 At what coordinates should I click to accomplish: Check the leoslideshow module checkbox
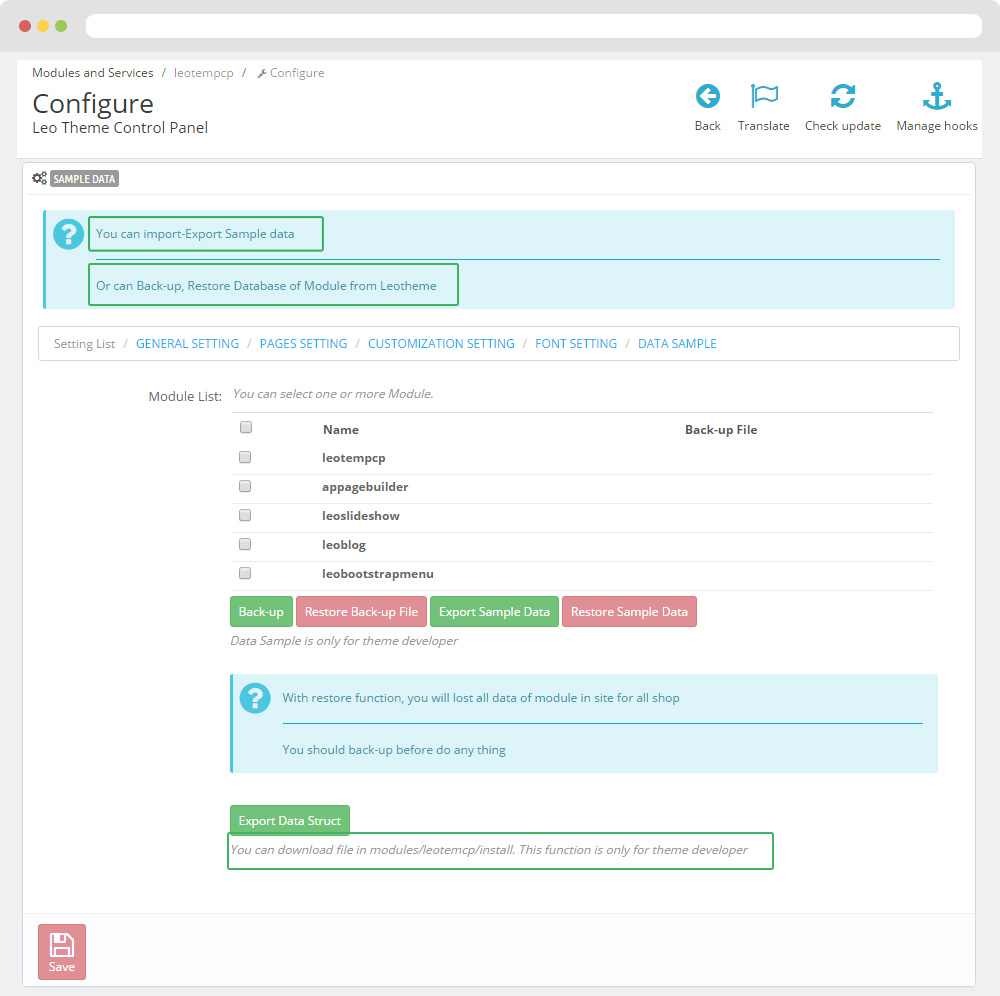[x=245, y=515]
